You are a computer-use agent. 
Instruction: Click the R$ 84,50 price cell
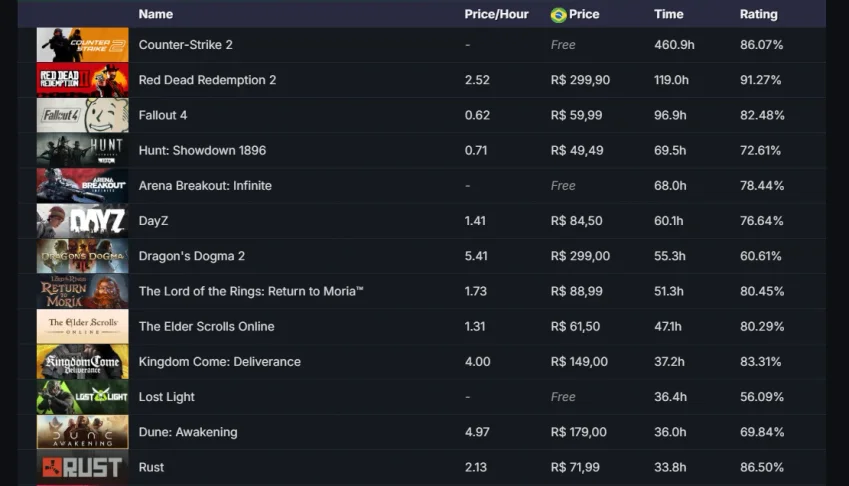576,221
